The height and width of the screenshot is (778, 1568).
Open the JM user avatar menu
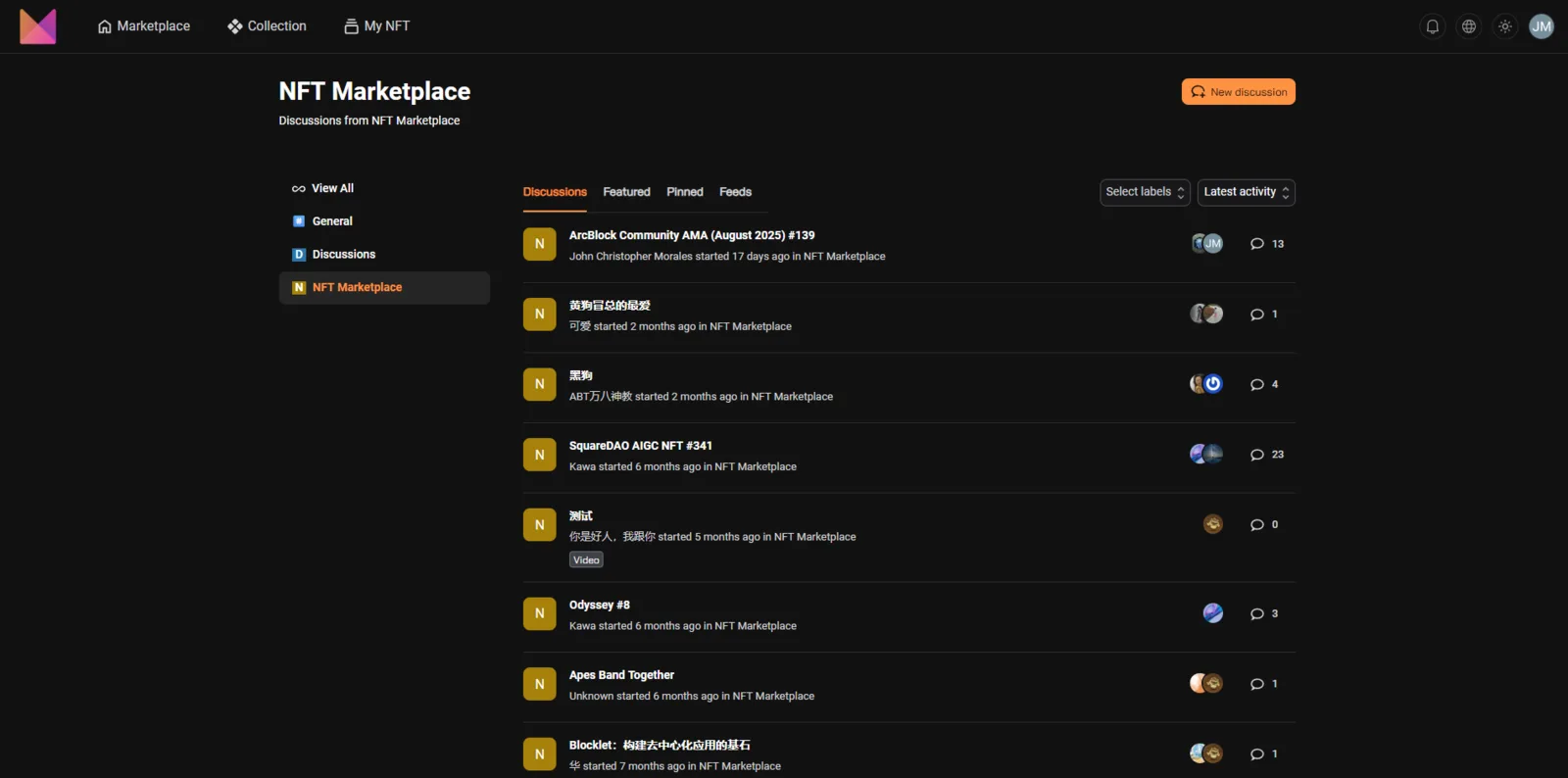click(1542, 26)
